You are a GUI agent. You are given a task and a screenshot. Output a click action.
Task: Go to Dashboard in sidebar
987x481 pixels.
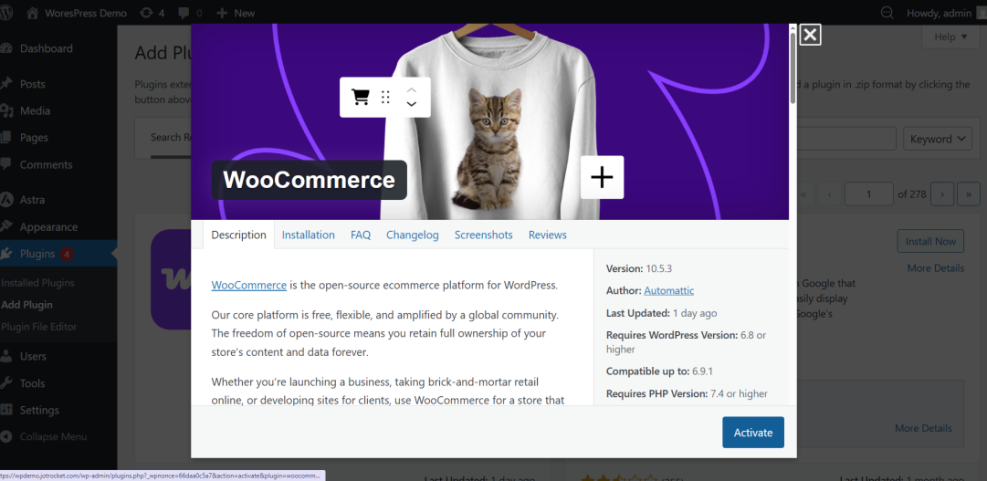click(45, 48)
